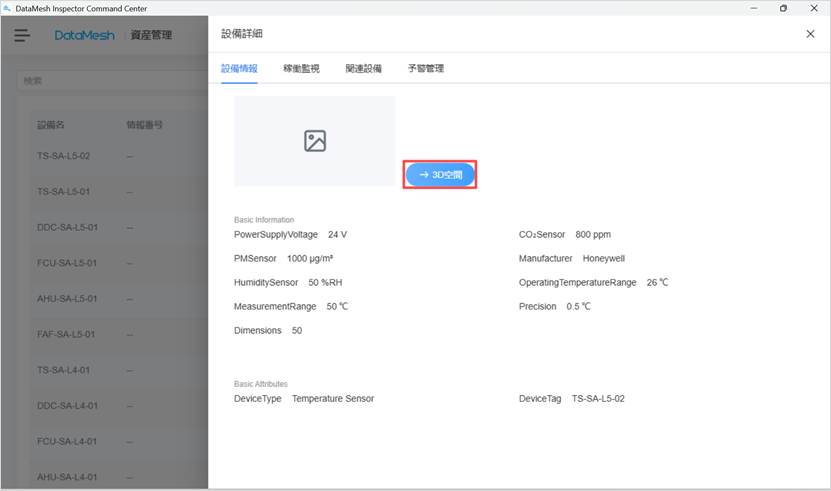Click the TS-SA-L4-01 device entry
Screen dimensions: 831x491
(x=64, y=370)
